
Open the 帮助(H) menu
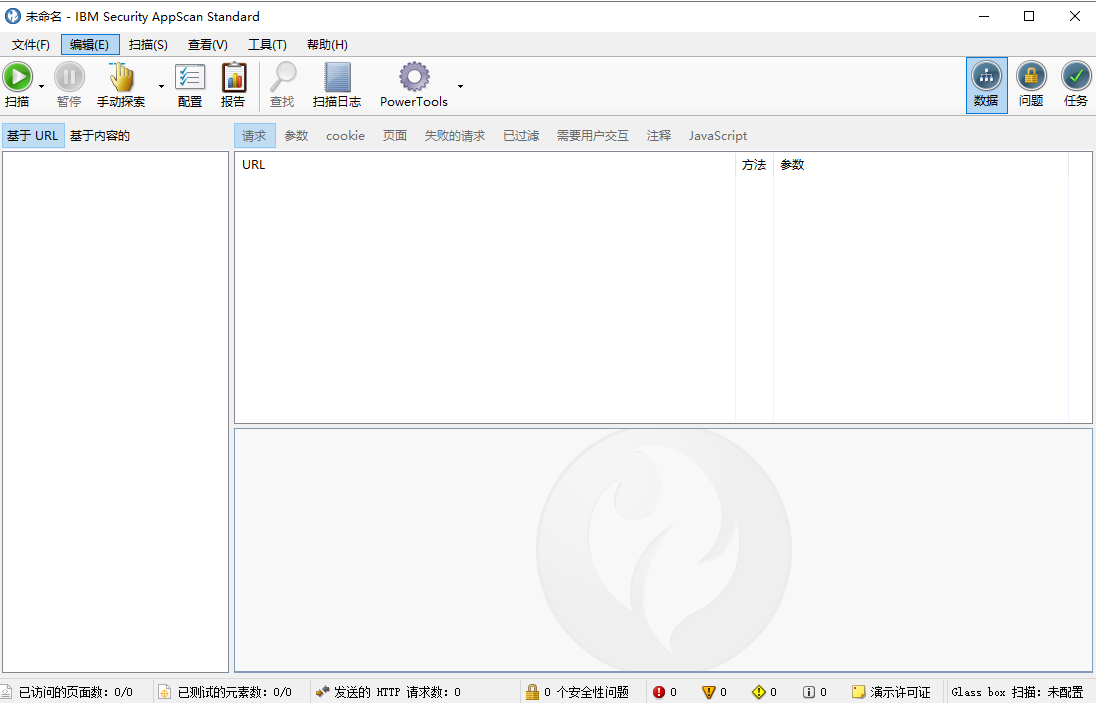[x=327, y=45]
